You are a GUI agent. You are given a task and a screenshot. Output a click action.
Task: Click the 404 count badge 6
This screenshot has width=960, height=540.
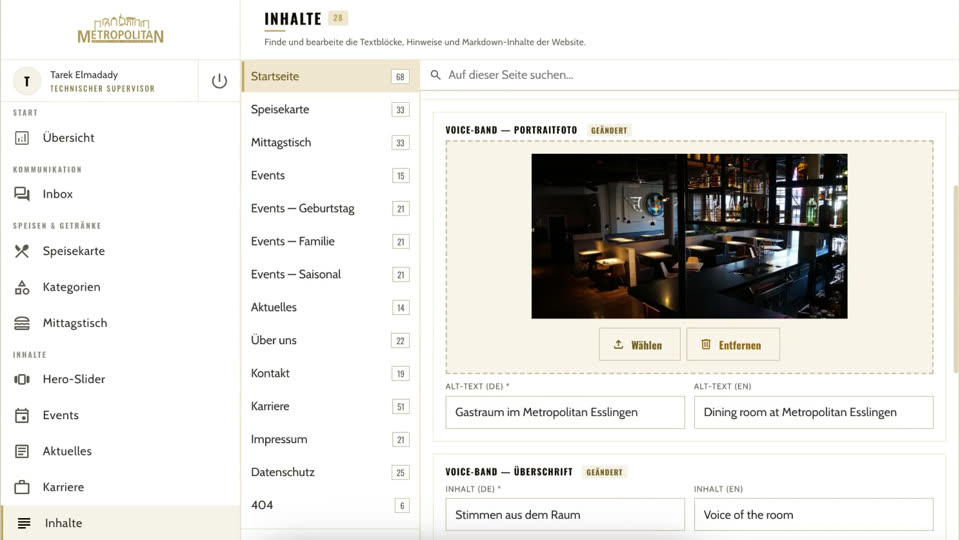pyautogui.click(x=402, y=506)
